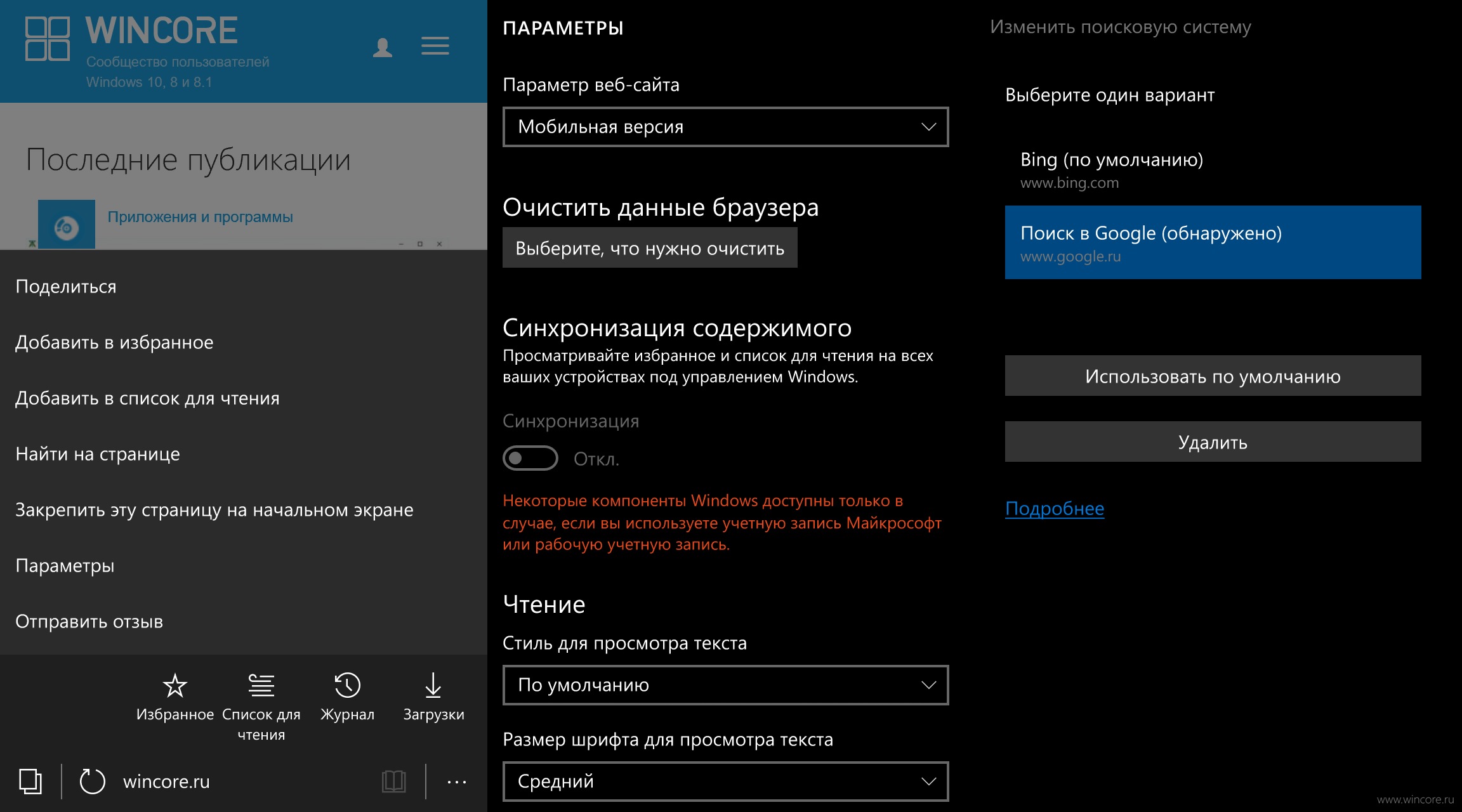Select Добавить в список для чтения
This screenshot has height=812, width=1462.
pos(244,398)
